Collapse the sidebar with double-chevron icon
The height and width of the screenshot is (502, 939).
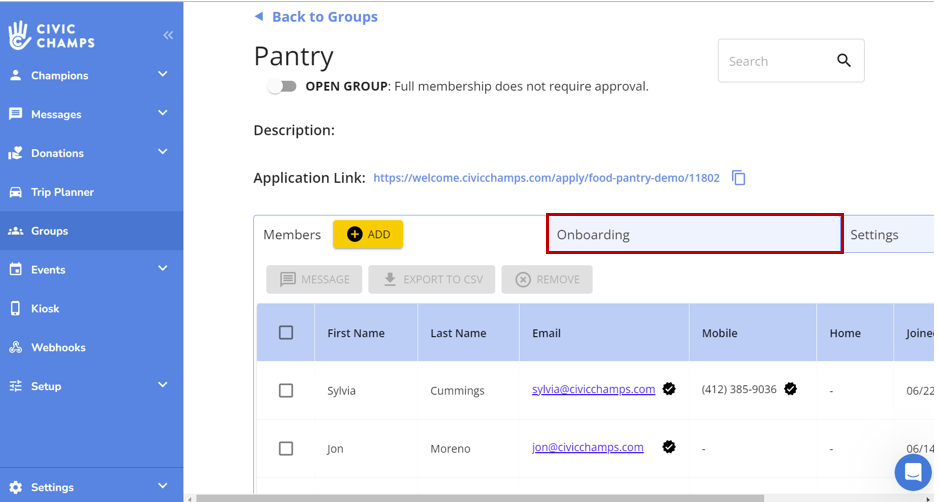point(168,35)
